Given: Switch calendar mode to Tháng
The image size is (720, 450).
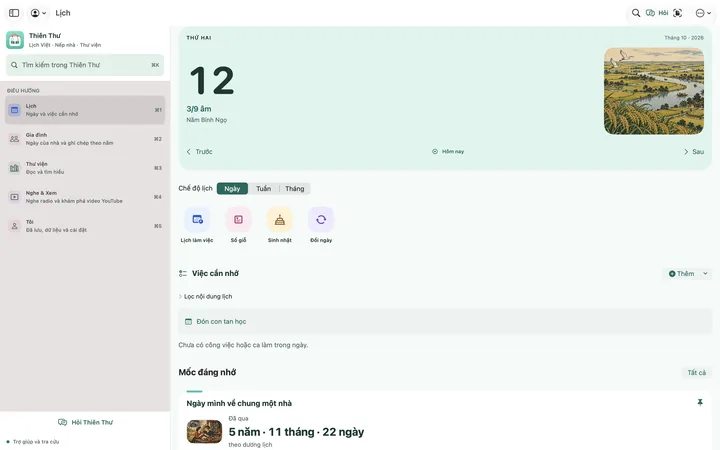Looking at the screenshot, I should tap(295, 189).
